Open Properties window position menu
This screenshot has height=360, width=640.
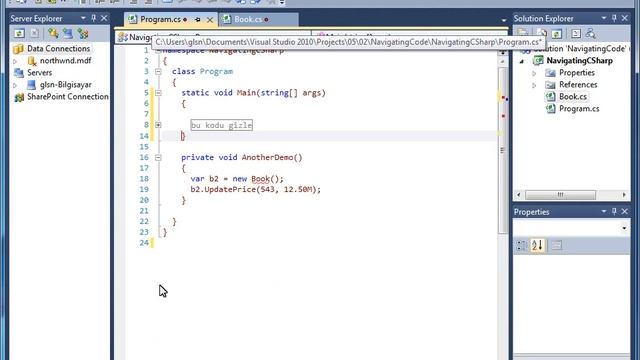[604, 212]
